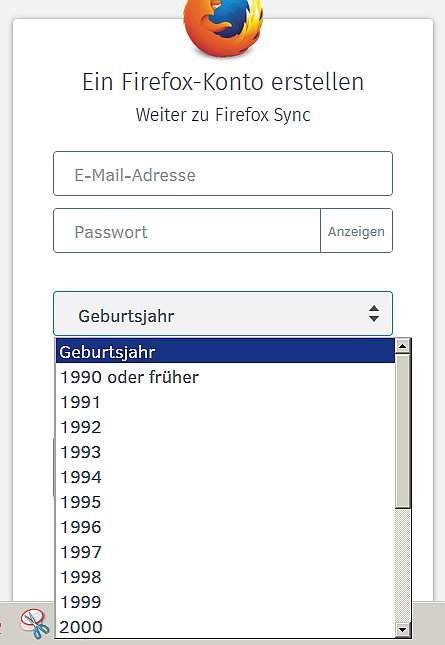Choose "1990 oder früher" from the list
The image size is (445, 645).
tap(225, 377)
